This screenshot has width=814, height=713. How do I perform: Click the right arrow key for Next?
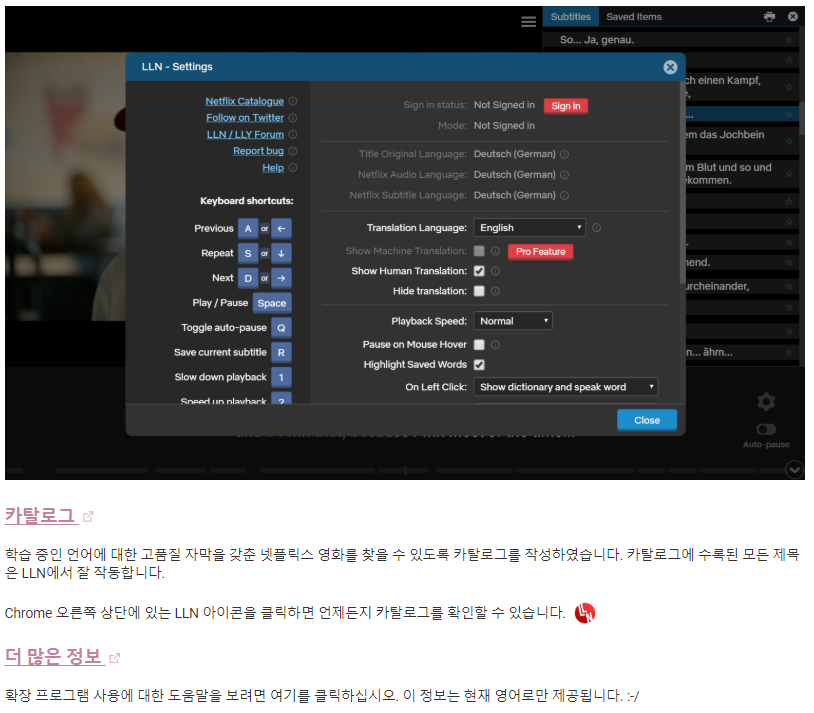point(281,278)
